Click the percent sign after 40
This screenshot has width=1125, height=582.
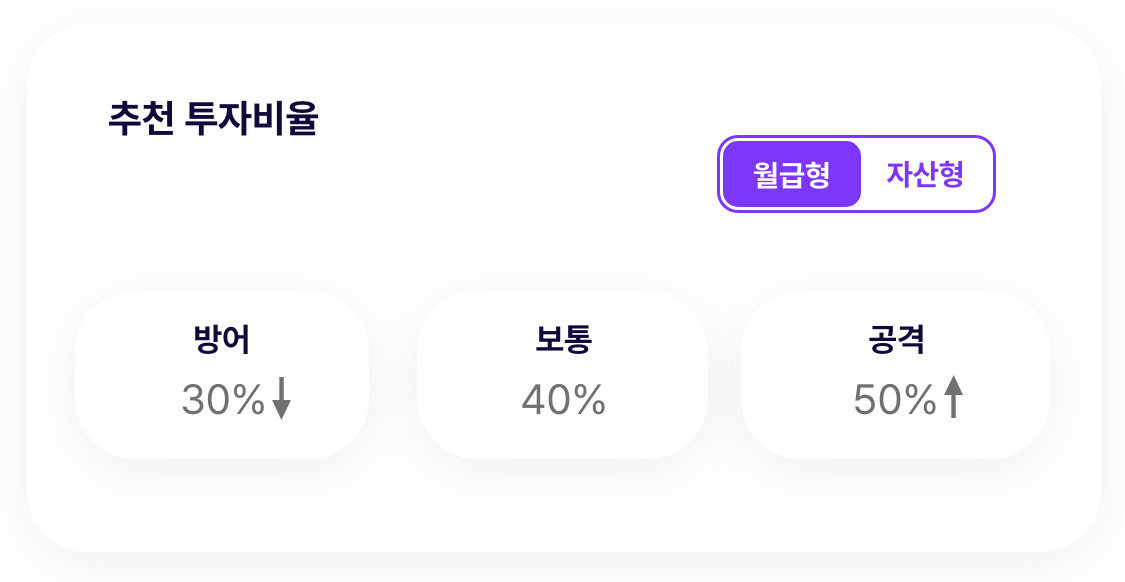(588, 401)
